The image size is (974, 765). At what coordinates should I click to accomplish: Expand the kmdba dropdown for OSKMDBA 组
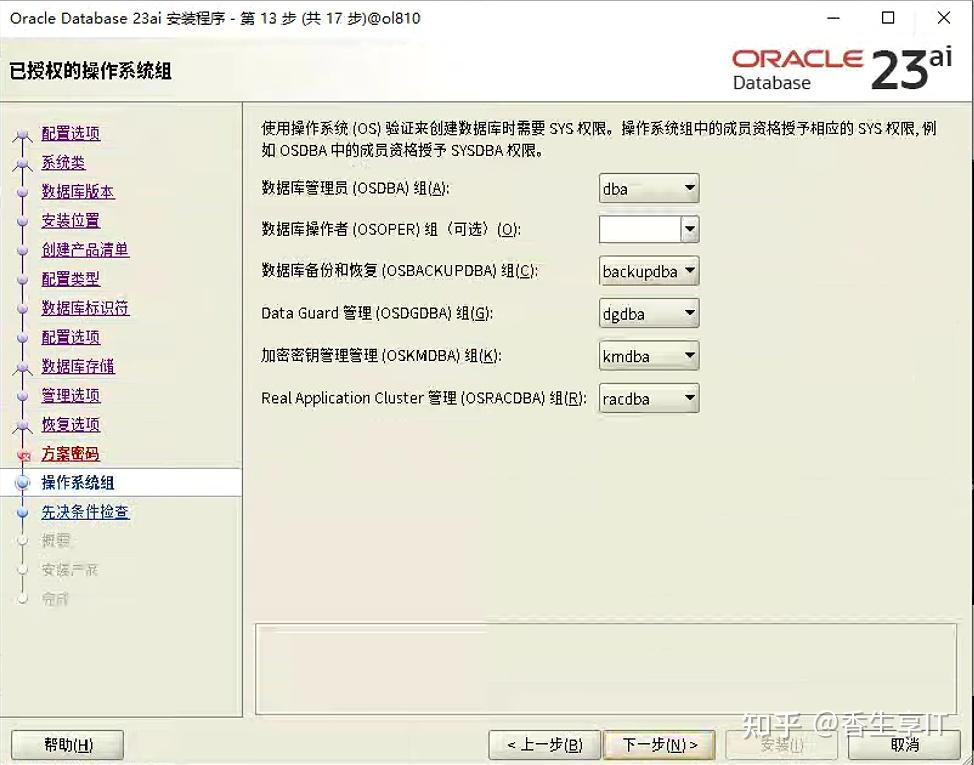pyautogui.click(x=690, y=355)
